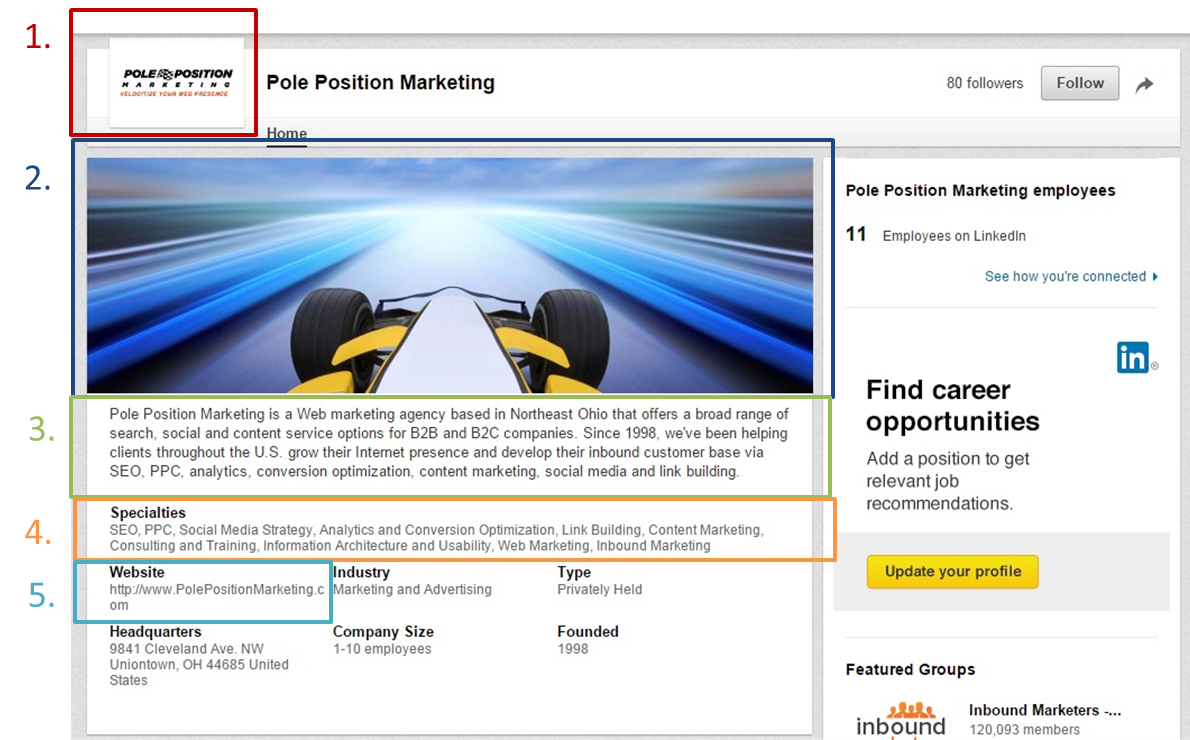Screen dimensions: 1190x740
Task: Click the Find career opportunities headline
Action: (x=952, y=405)
